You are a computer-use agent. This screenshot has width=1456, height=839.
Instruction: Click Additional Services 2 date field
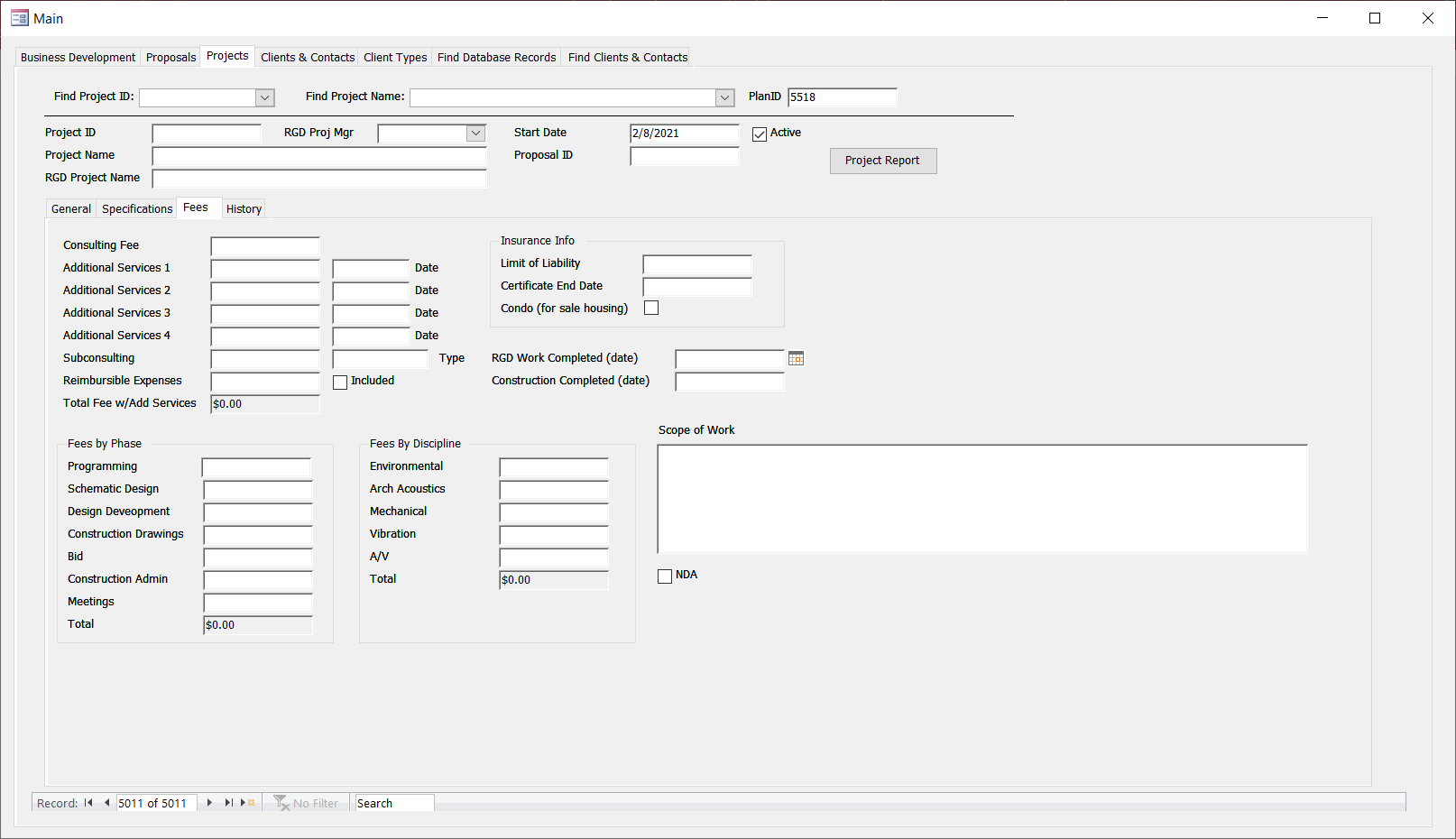[371, 291]
